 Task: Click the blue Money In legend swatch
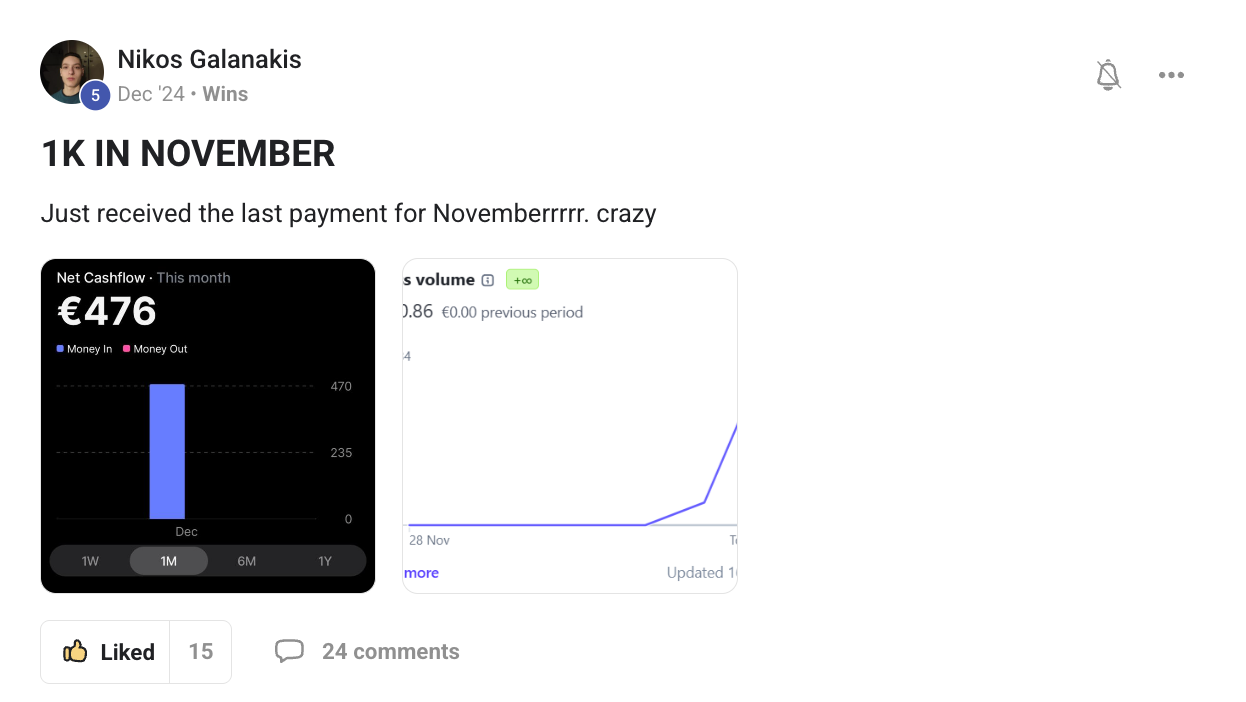pos(61,349)
